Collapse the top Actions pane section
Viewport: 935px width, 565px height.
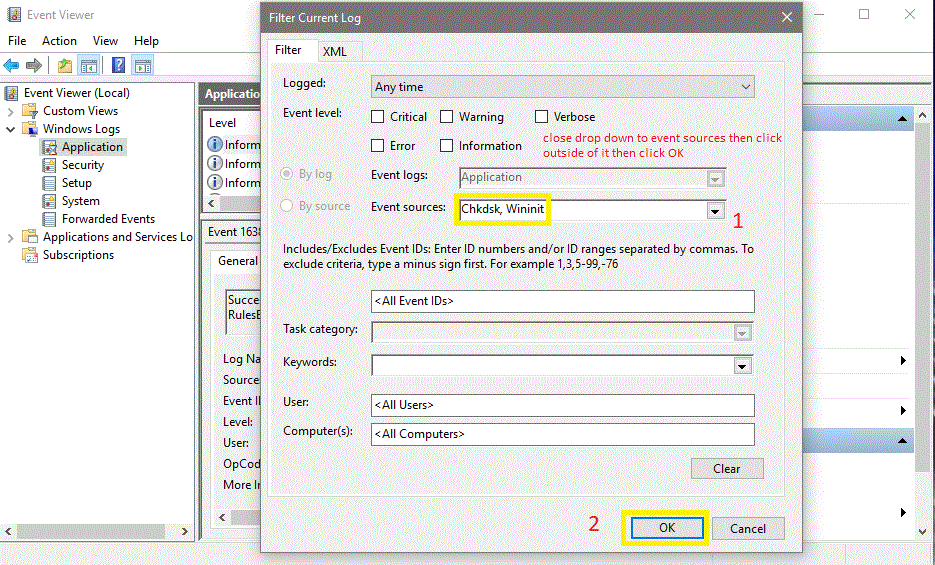902,119
